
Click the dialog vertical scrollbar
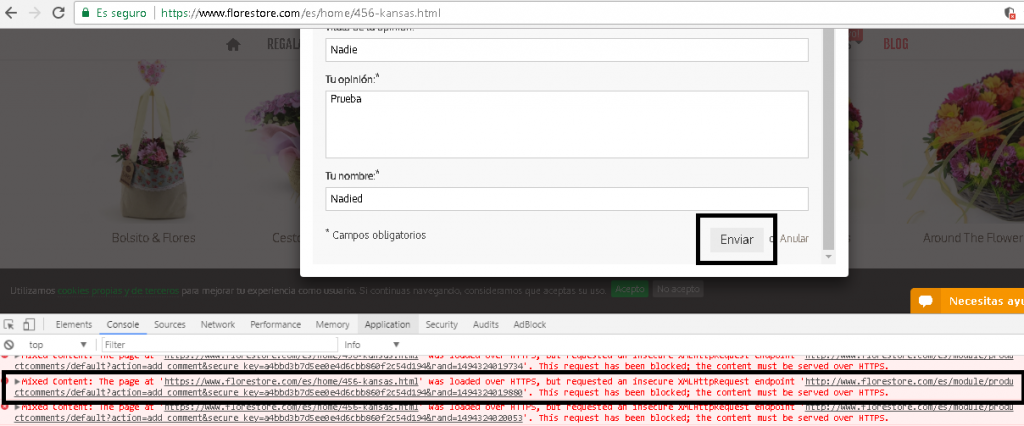pos(828,138)
